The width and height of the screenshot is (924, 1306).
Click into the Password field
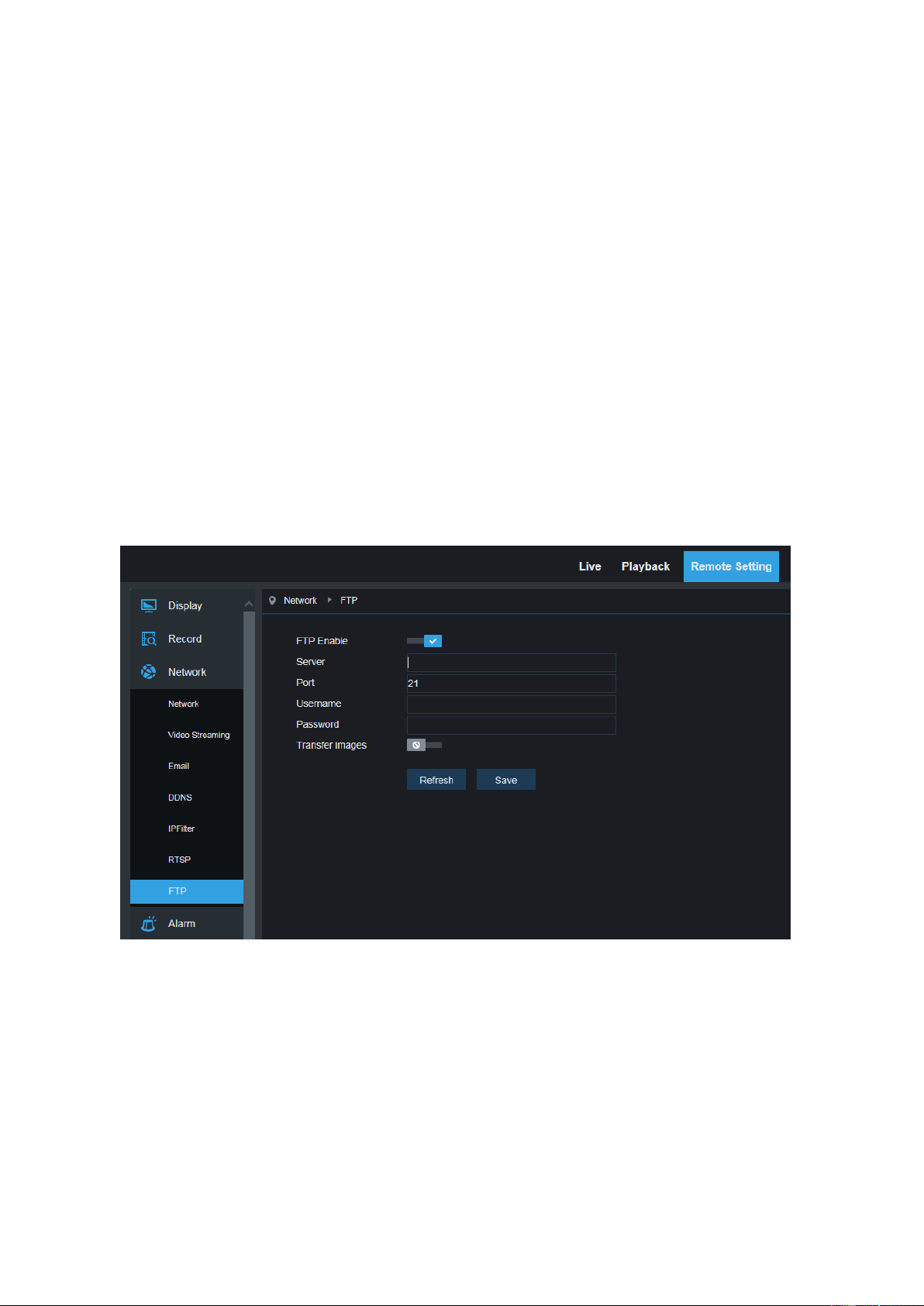(x=512, y=725)
